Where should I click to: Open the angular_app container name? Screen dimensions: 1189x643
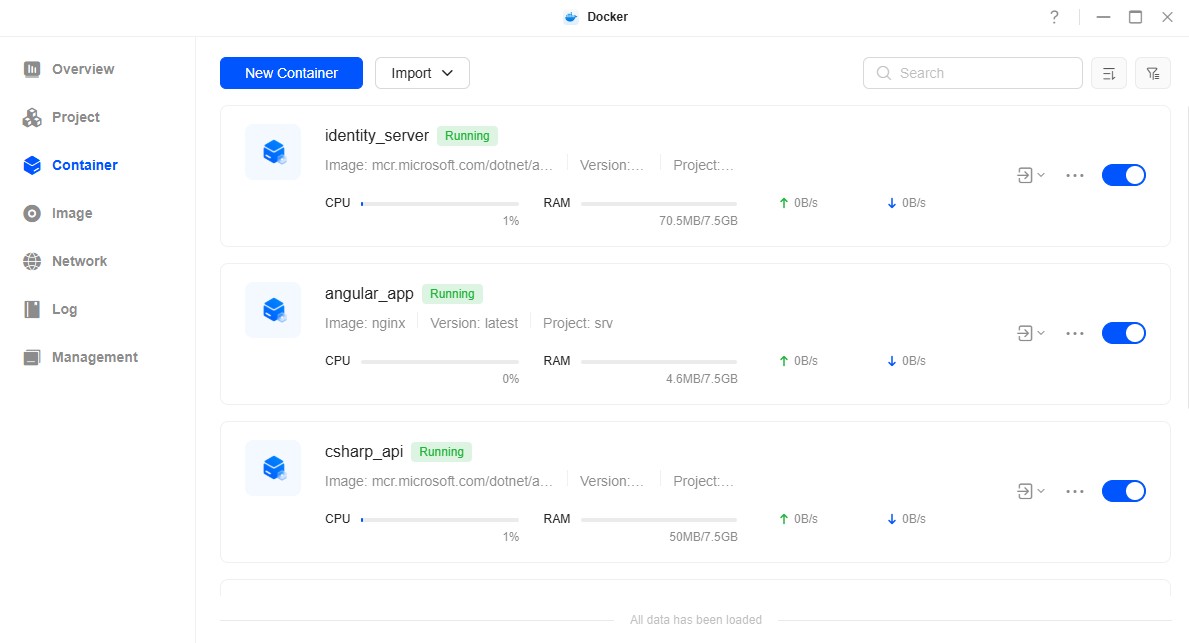(x=369, y=293)
